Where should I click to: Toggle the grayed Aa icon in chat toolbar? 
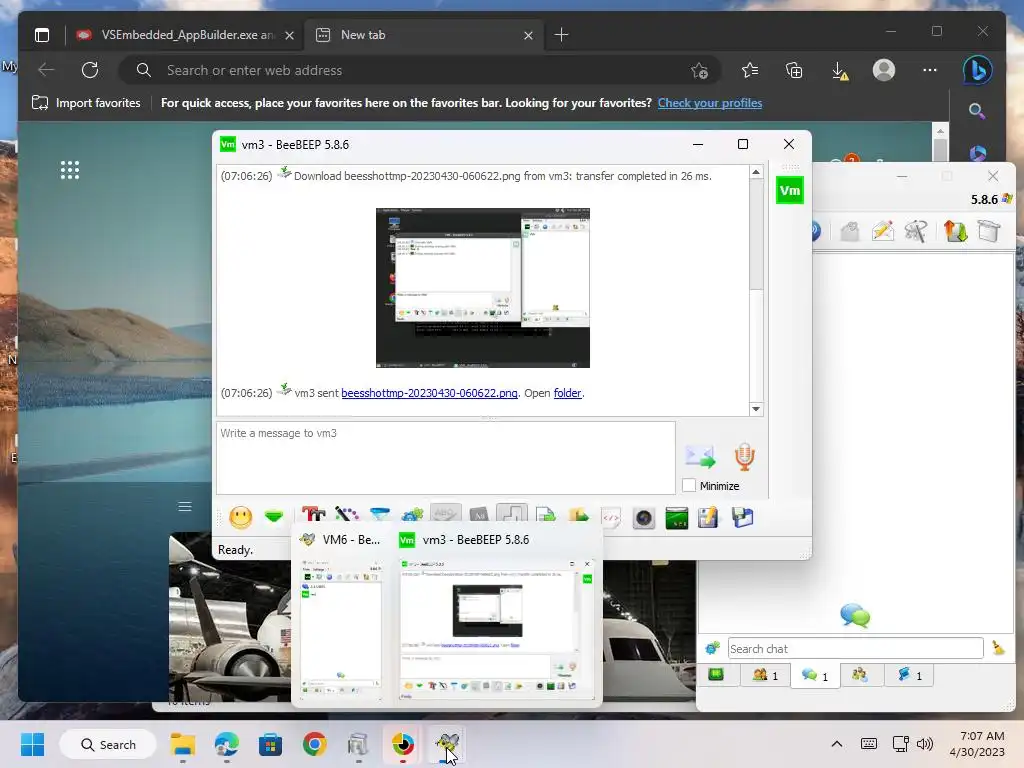479,516
